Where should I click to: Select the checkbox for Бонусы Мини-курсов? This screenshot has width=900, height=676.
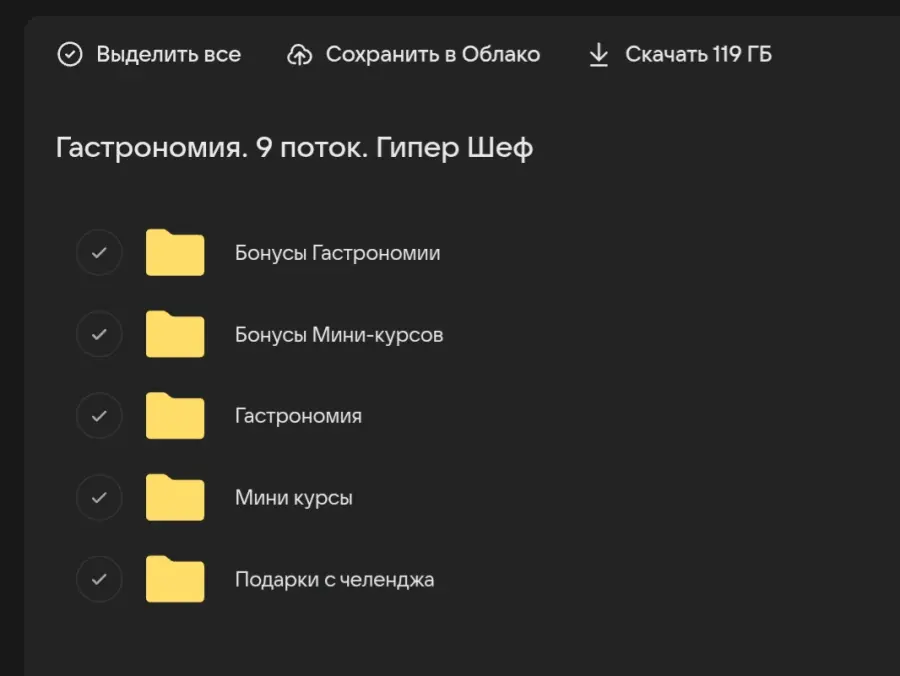tap(99, 334)
